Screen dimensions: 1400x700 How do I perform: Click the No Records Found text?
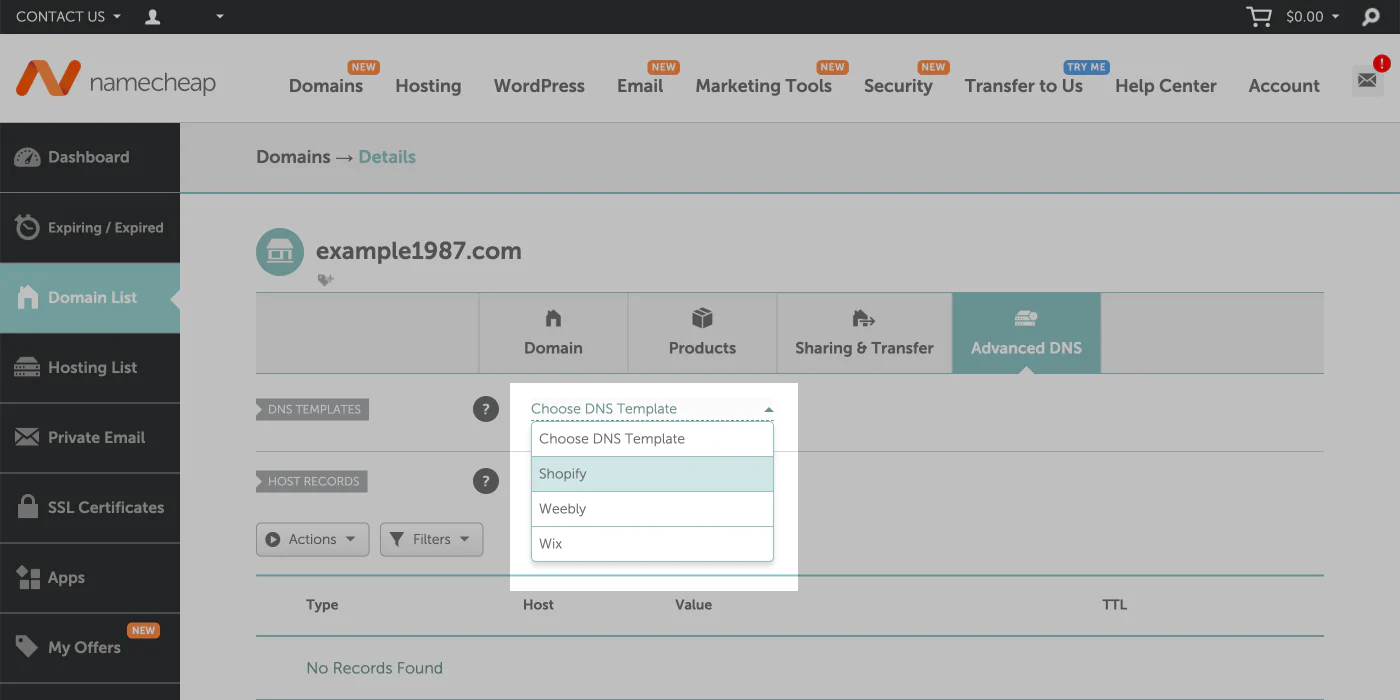[374, 668]
